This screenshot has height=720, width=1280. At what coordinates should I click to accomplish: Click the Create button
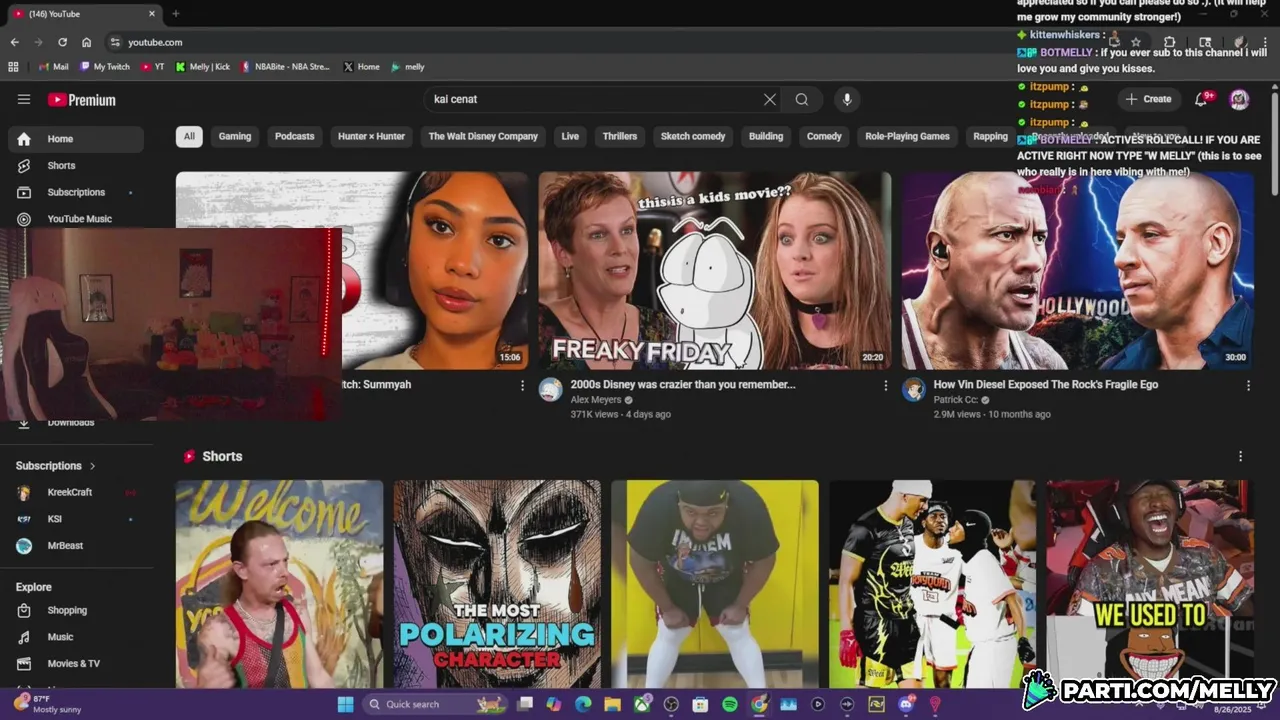(x=1148, y=99)
